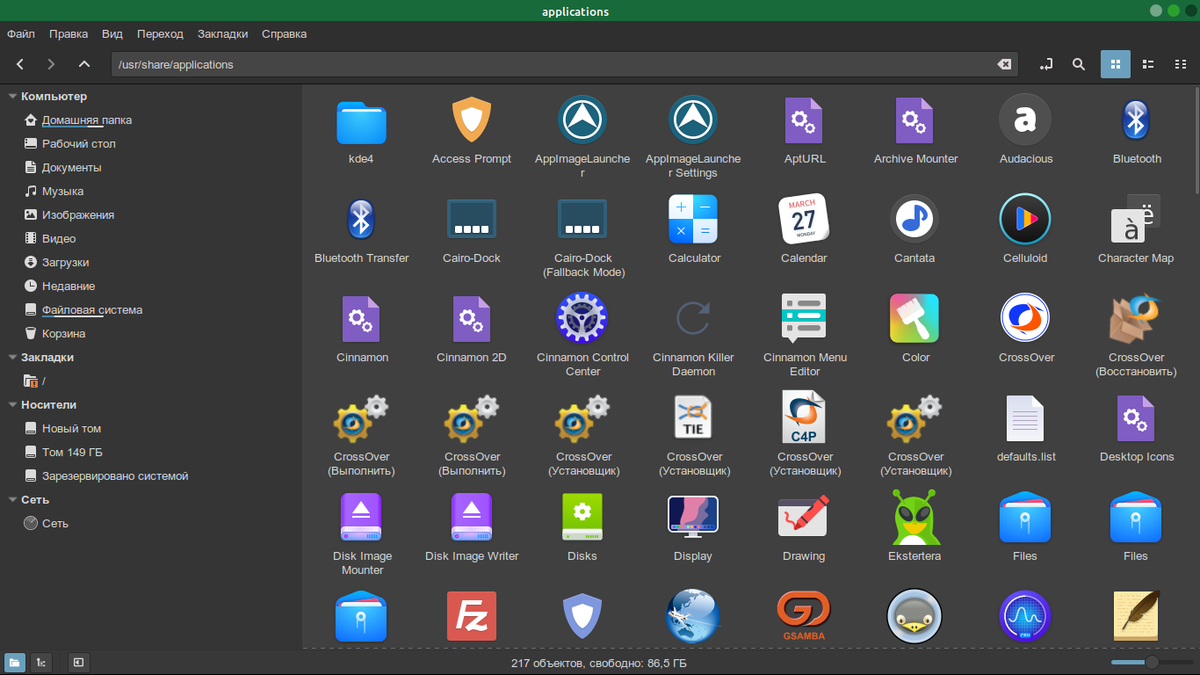Switch to list view
This screenshot has width=1200, height=675.
point(1149,64)
